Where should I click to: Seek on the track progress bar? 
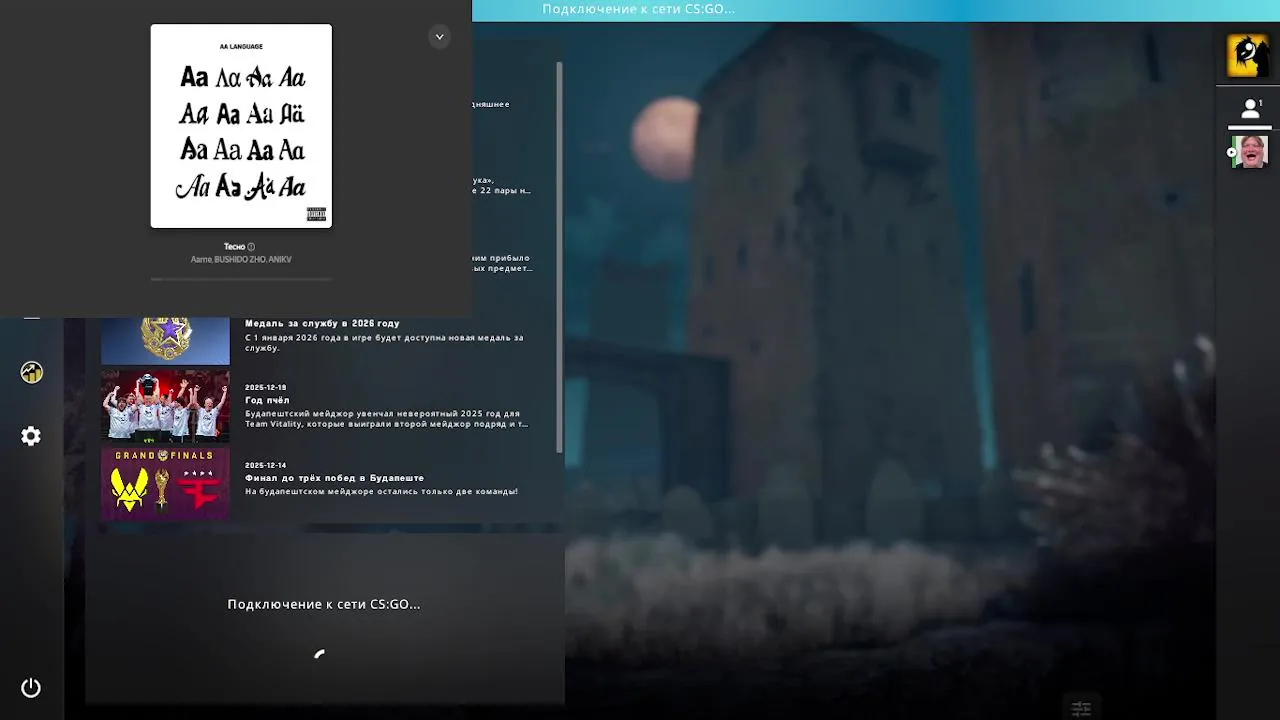pyautogui.click(x=241, y=279)
